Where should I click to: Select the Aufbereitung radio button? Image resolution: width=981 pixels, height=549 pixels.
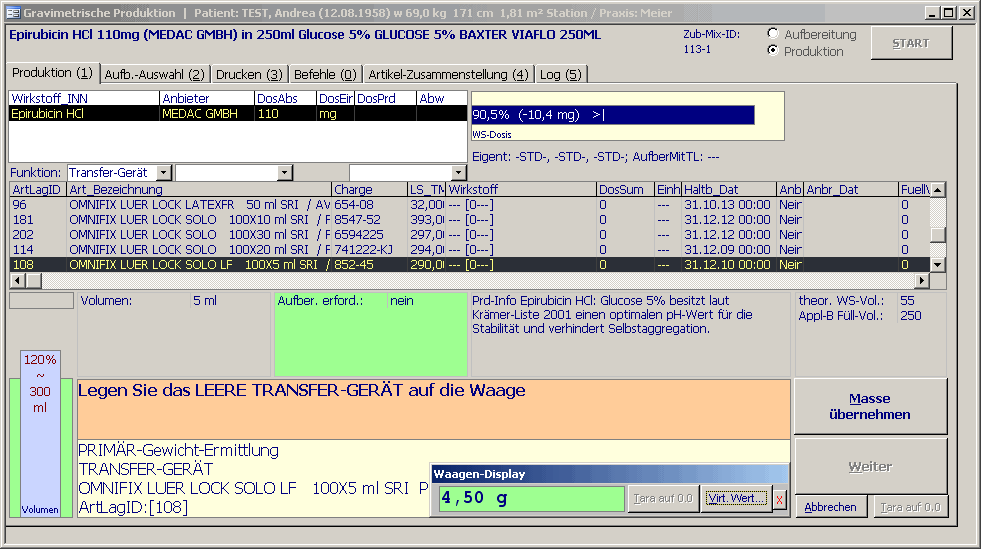(773, 34)
